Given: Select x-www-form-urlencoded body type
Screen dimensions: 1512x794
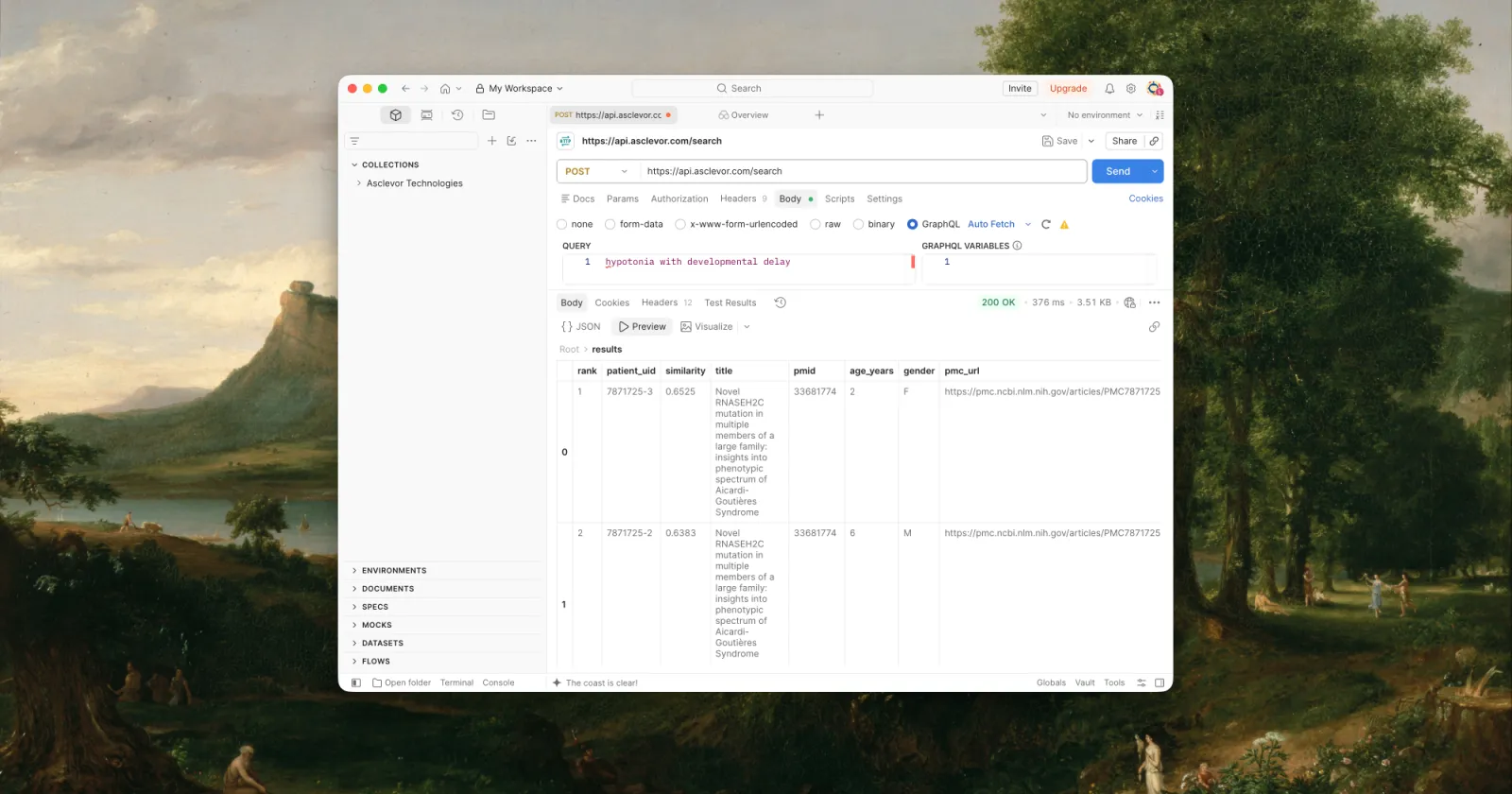Looking at the screenshot, I should [x=680, y=225].
